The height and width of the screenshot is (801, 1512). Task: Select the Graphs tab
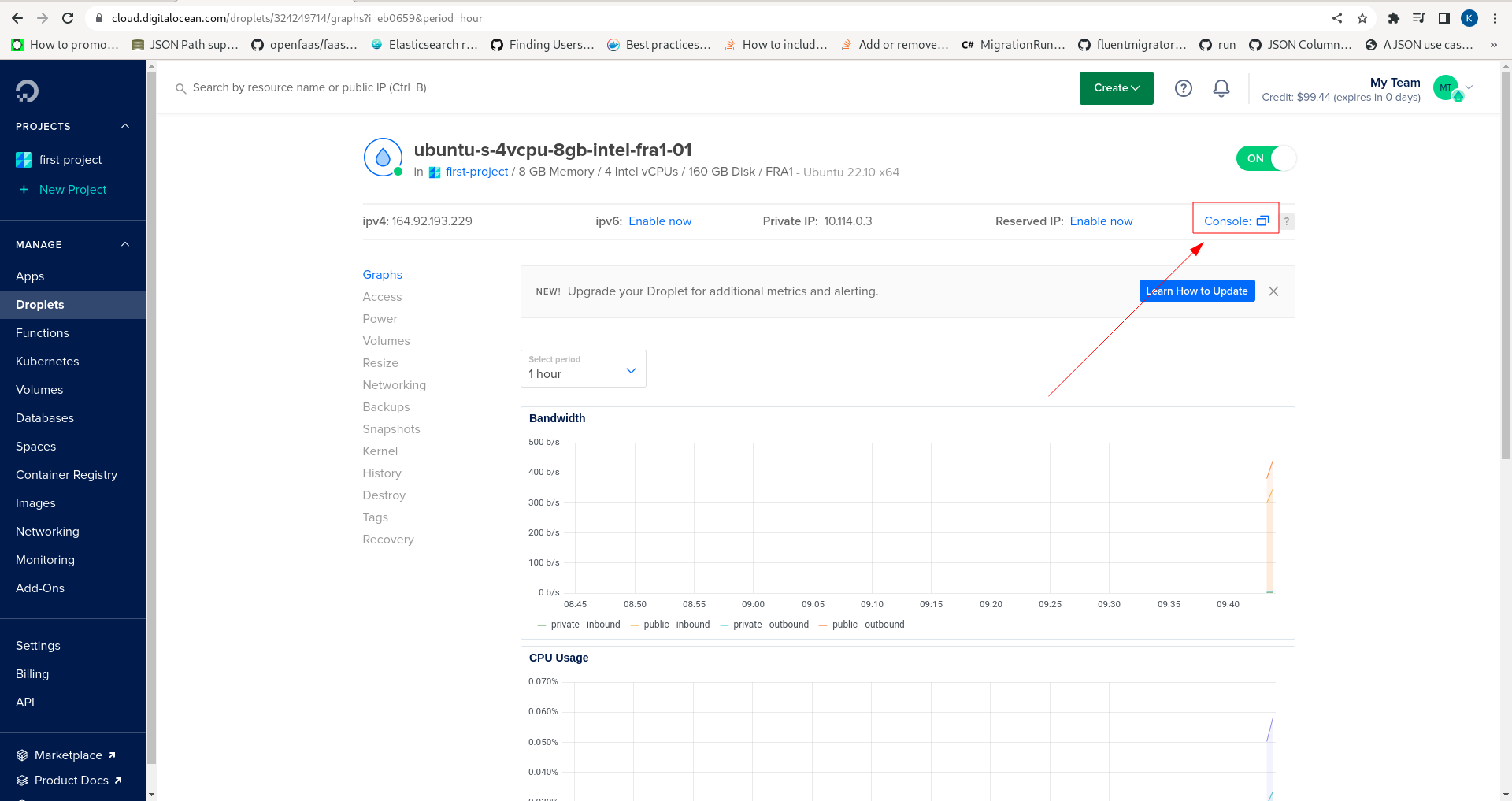pos(382,275)
